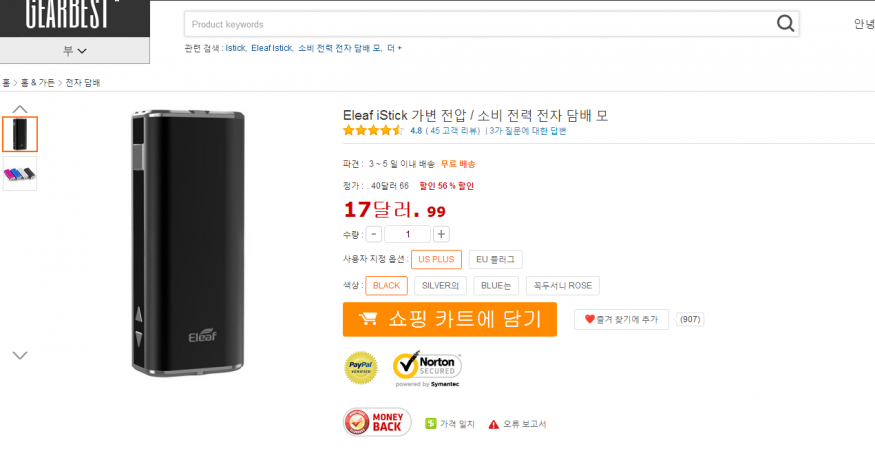Select the colorful iStick thumbnail image
This screenshot has height=464, width=875.
pyautogui.click(x=20, y=173)
